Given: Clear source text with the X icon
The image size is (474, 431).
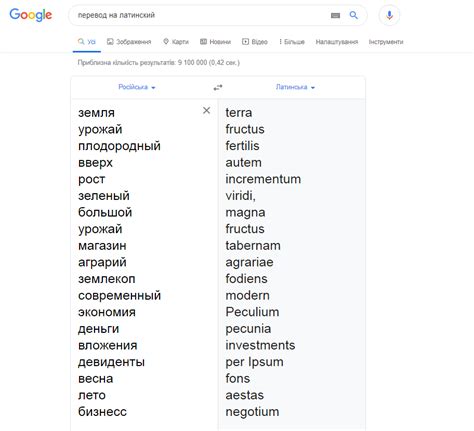Looking at the screenshot, I should click(206, 110).
